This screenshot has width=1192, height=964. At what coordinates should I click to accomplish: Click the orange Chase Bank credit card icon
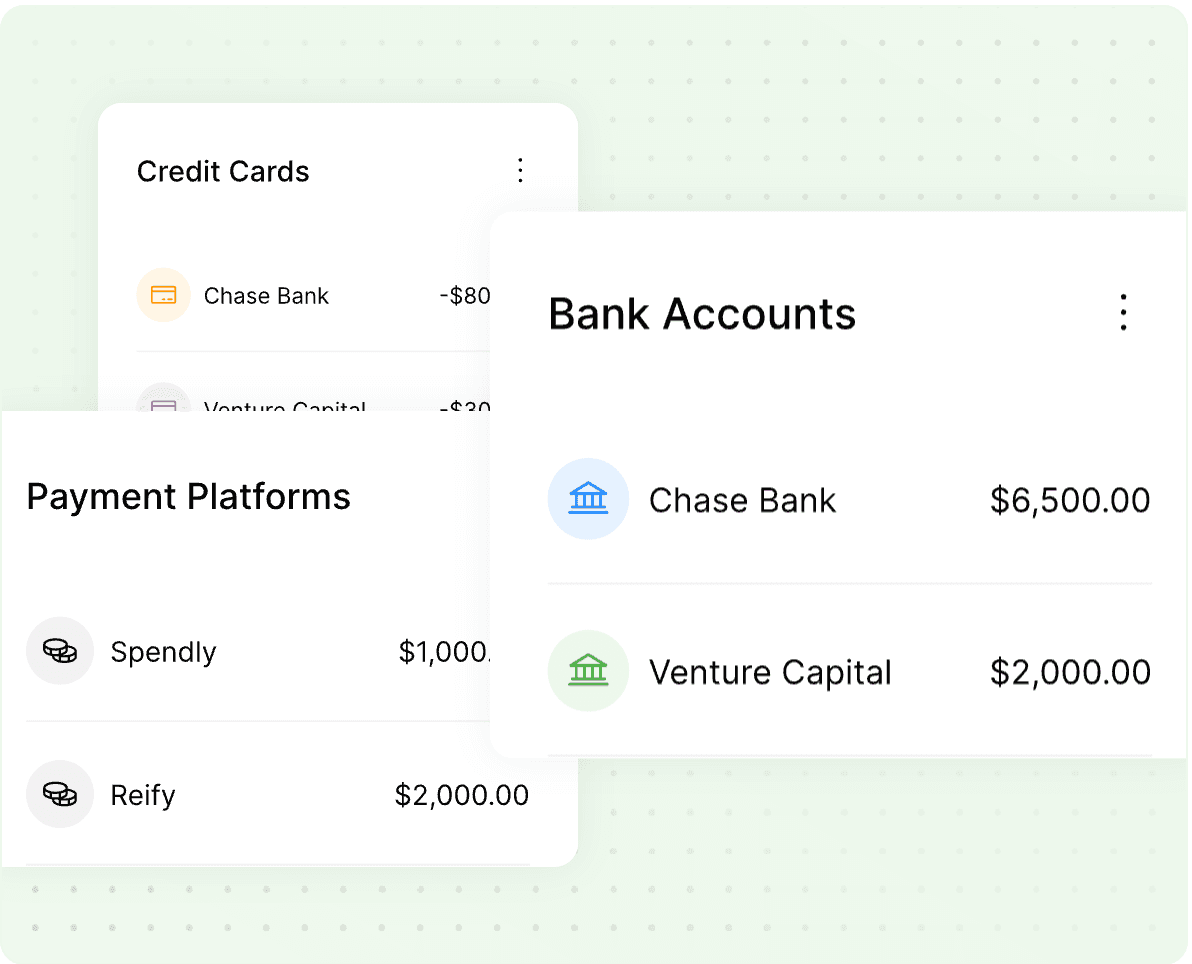point(163,295)
